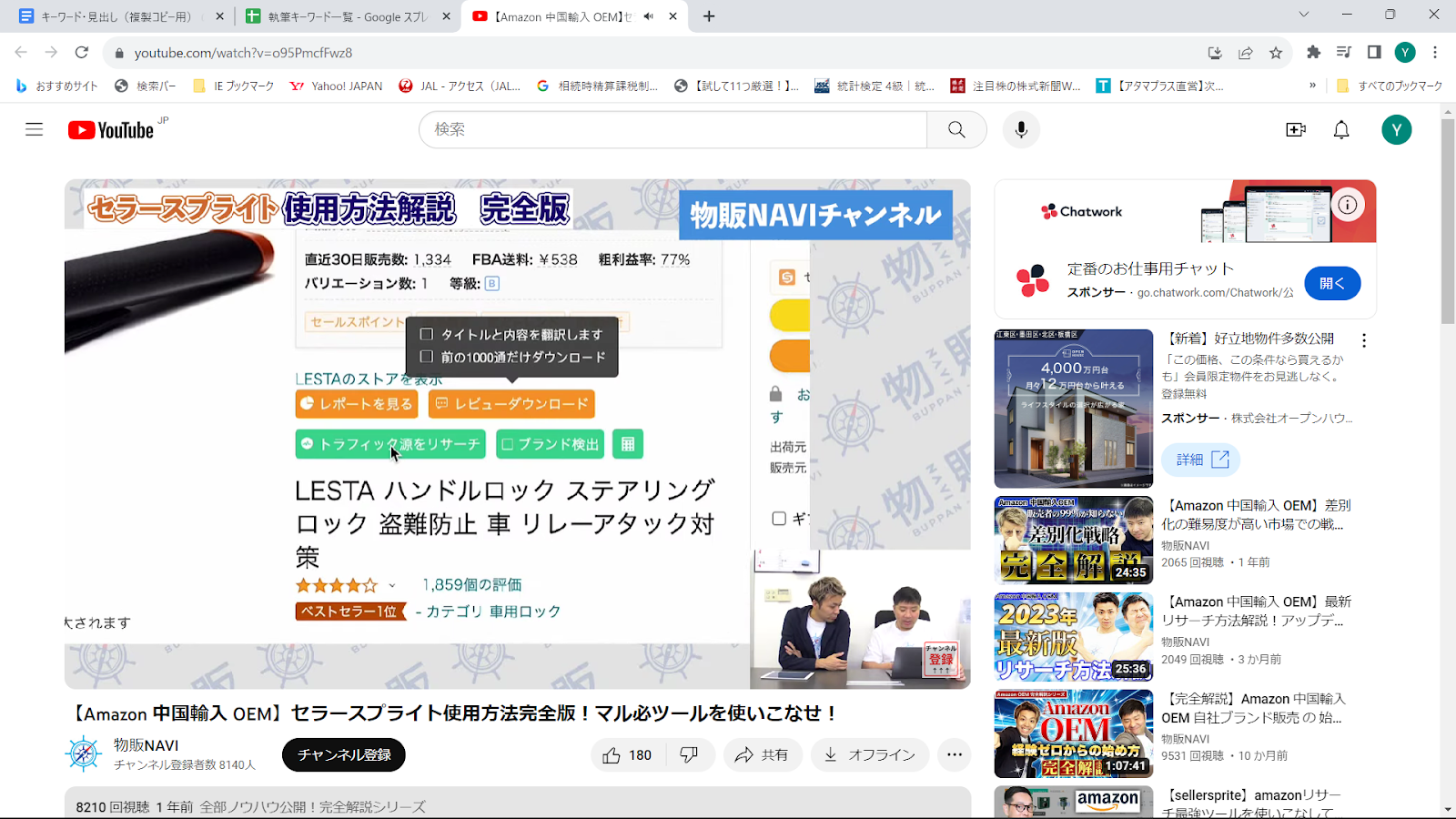Viewport: 1456px width, 819px height.
Task: Open Chrome three-dot menu
Action: pos(1435,53)
